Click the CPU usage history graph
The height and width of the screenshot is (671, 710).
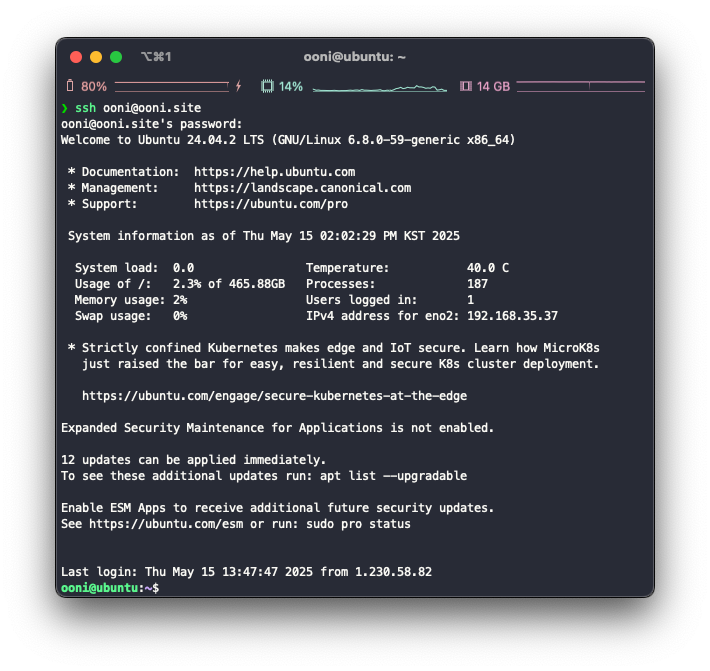pos(379,87)
